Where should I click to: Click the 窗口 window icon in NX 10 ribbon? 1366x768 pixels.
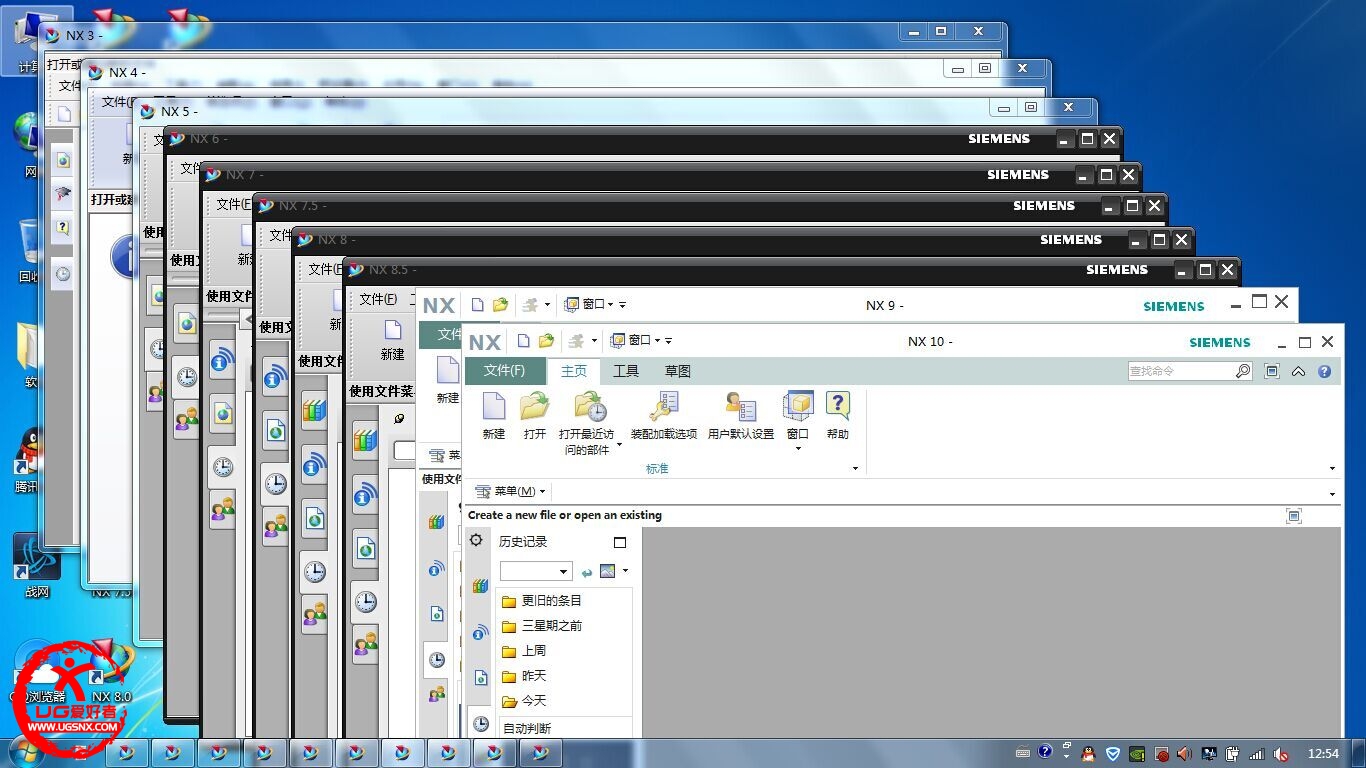pyautogui.click(x=798, y=407)
